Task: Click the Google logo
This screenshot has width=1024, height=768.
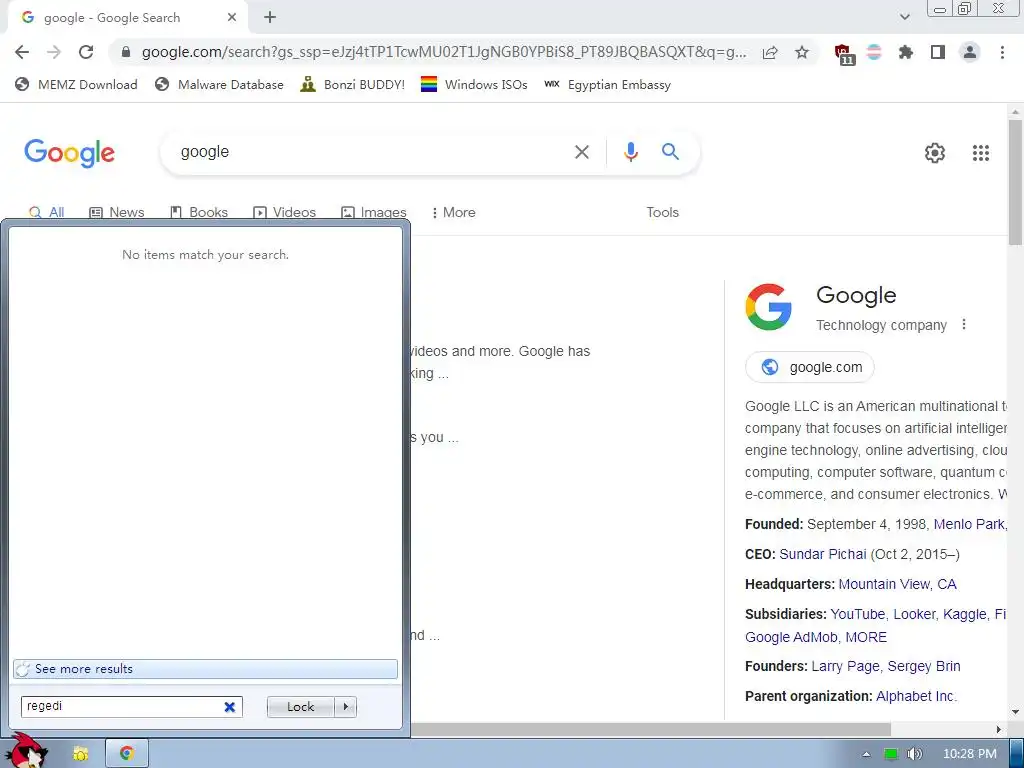Action: [x=69, y=153]
